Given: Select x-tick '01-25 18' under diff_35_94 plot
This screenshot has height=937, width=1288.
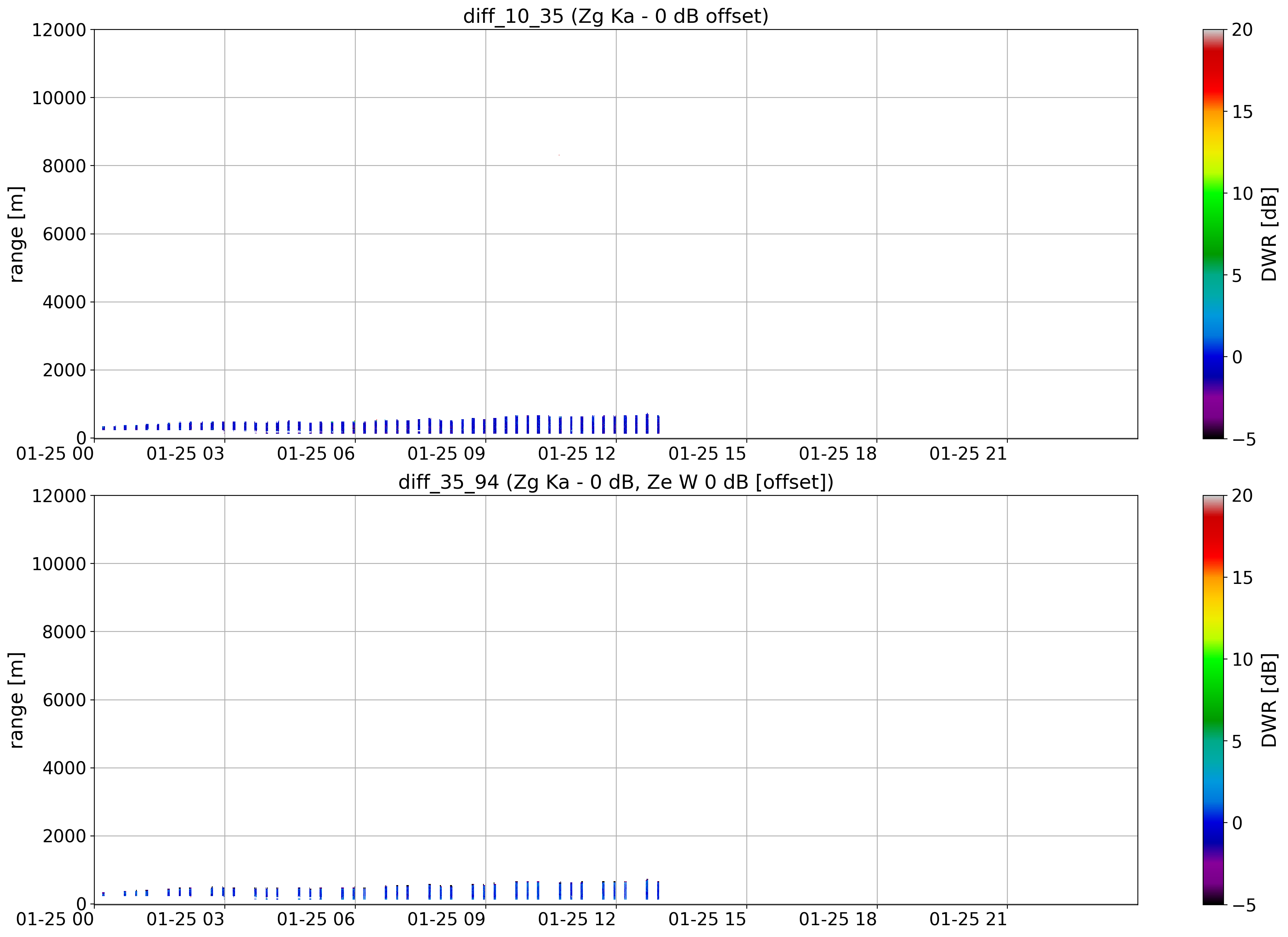Looking at the screenshot, I should click(x=838, y=919).
